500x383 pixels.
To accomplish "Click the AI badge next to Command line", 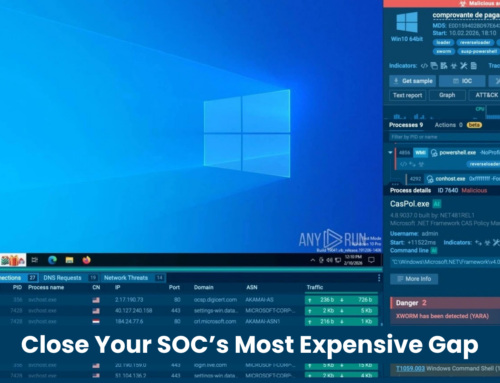I will coord(434,250).
